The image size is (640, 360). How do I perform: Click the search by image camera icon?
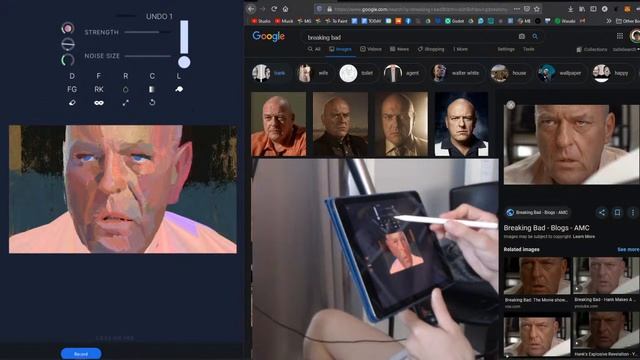pyautogui.click(x=522, y=36)
